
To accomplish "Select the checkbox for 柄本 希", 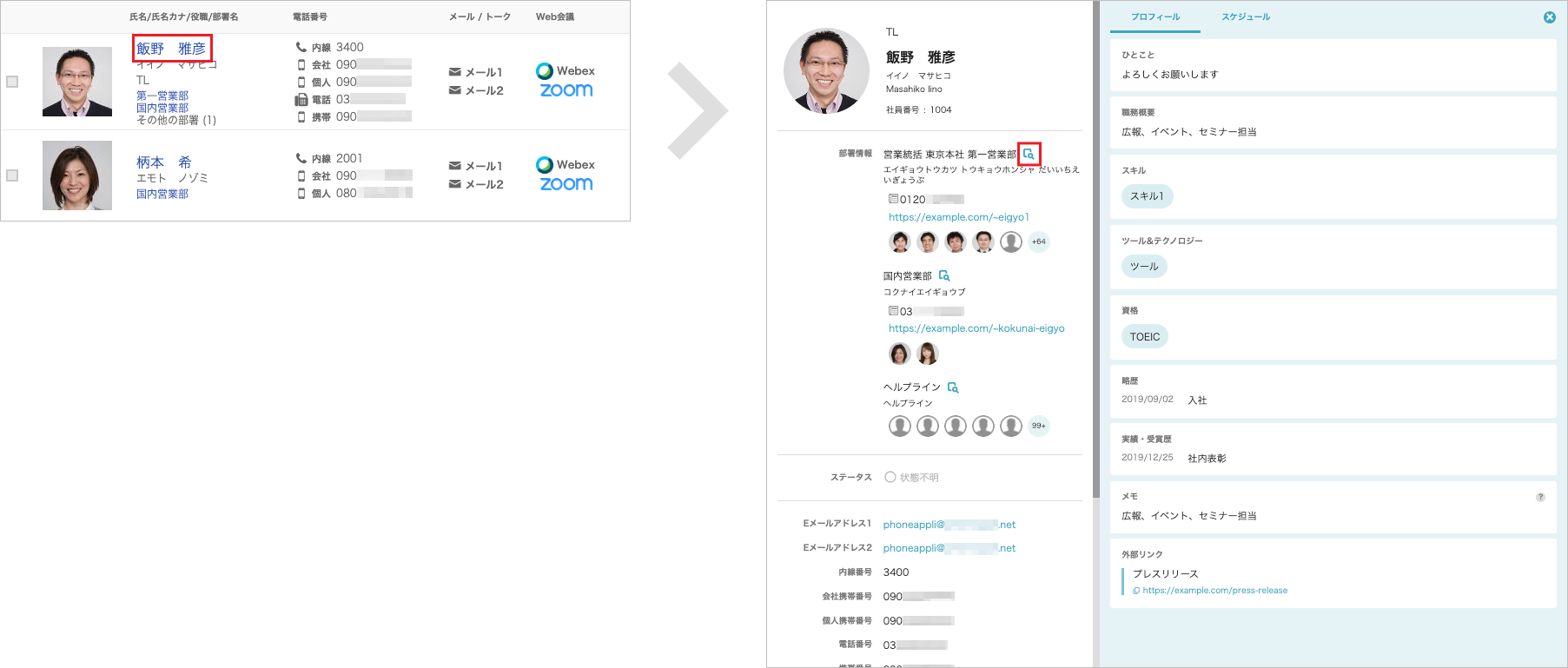I will [x=12, y=175].
